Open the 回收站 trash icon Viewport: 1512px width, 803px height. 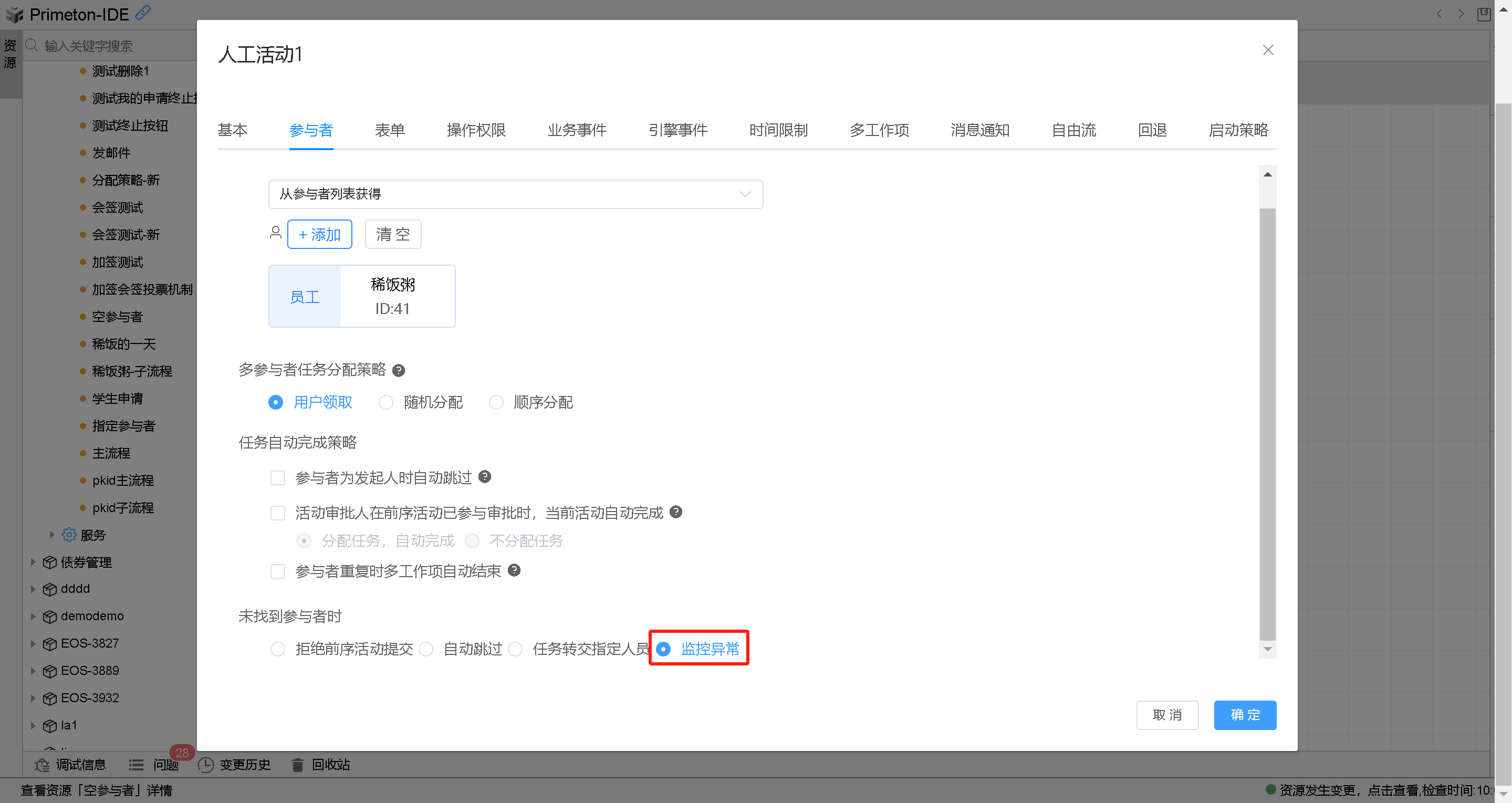[x=298, y=765]
